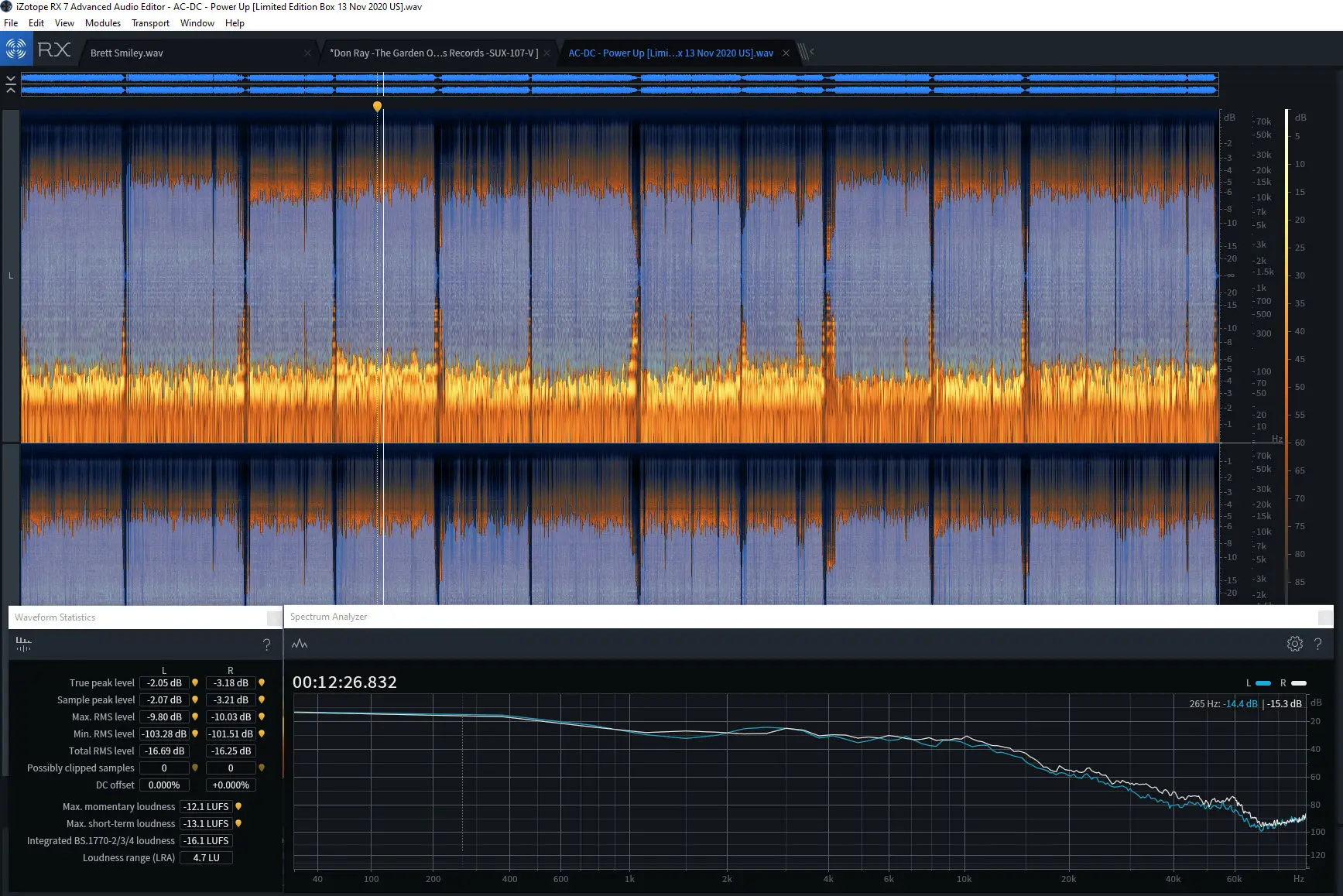Click the R channel legend in Spectrum Analyzer
Viewport: 1343px width, 896px height.
click(1293, 683)
